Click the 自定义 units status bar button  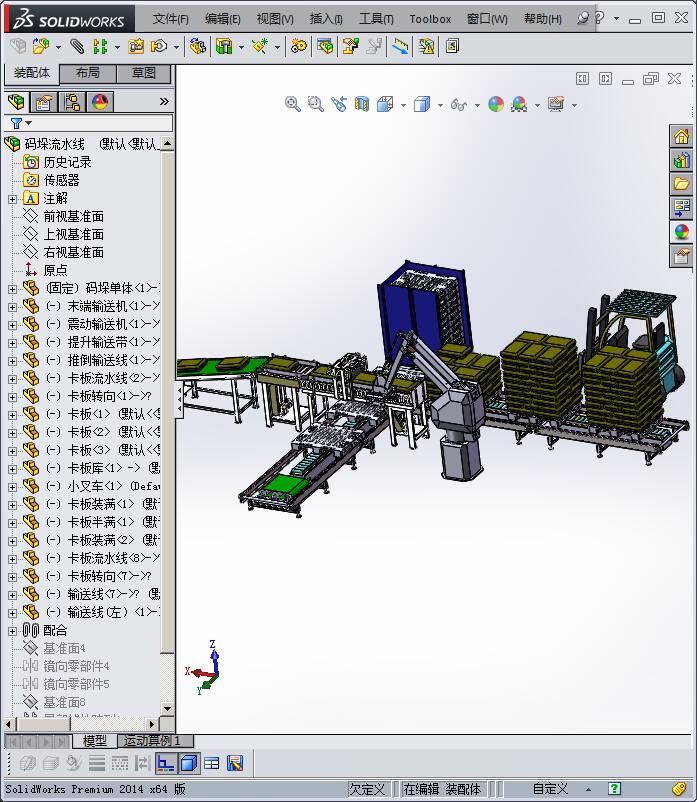[550, 789]
